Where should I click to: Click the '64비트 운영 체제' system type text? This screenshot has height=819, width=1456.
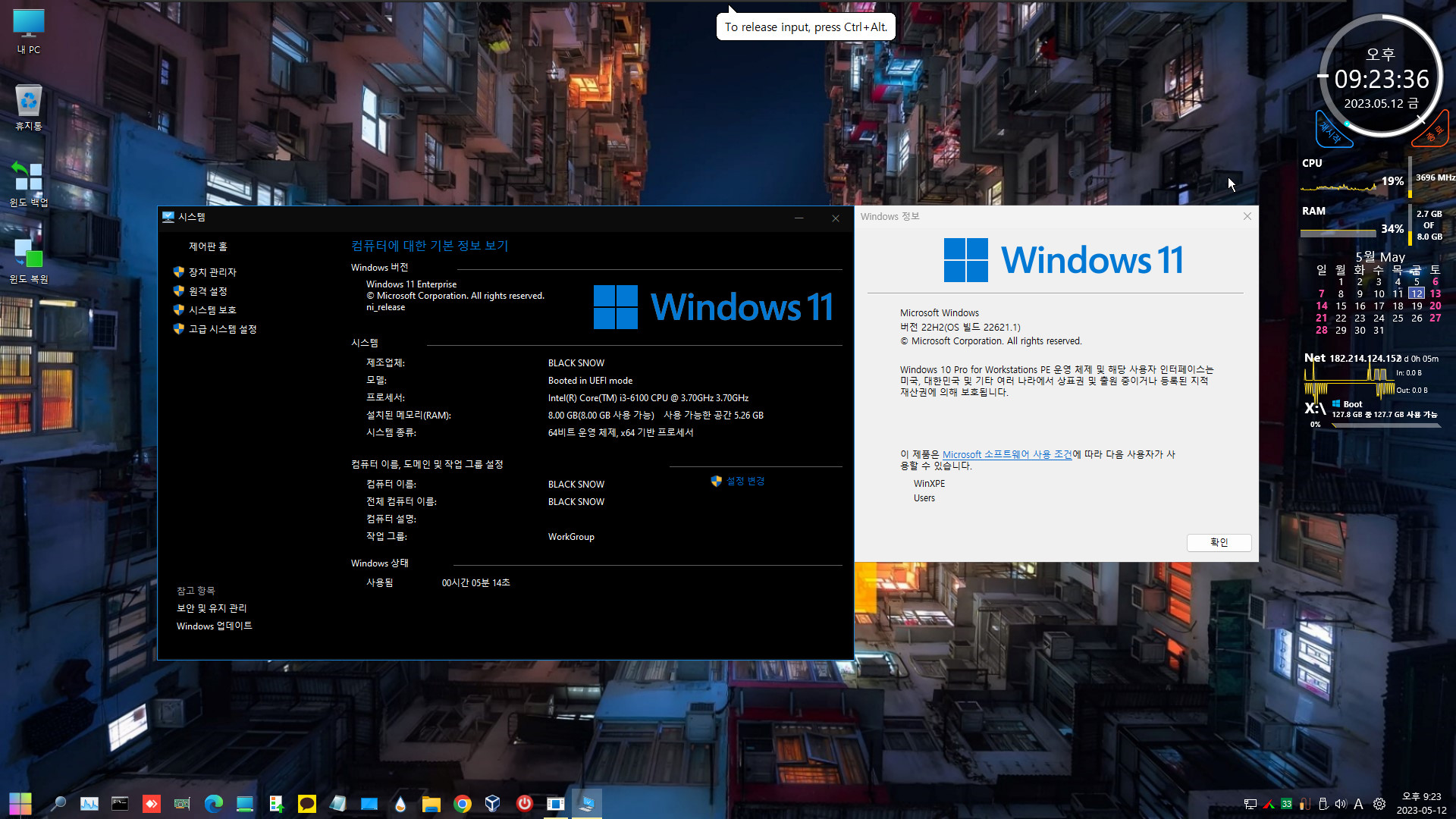(x=621, y=432)
